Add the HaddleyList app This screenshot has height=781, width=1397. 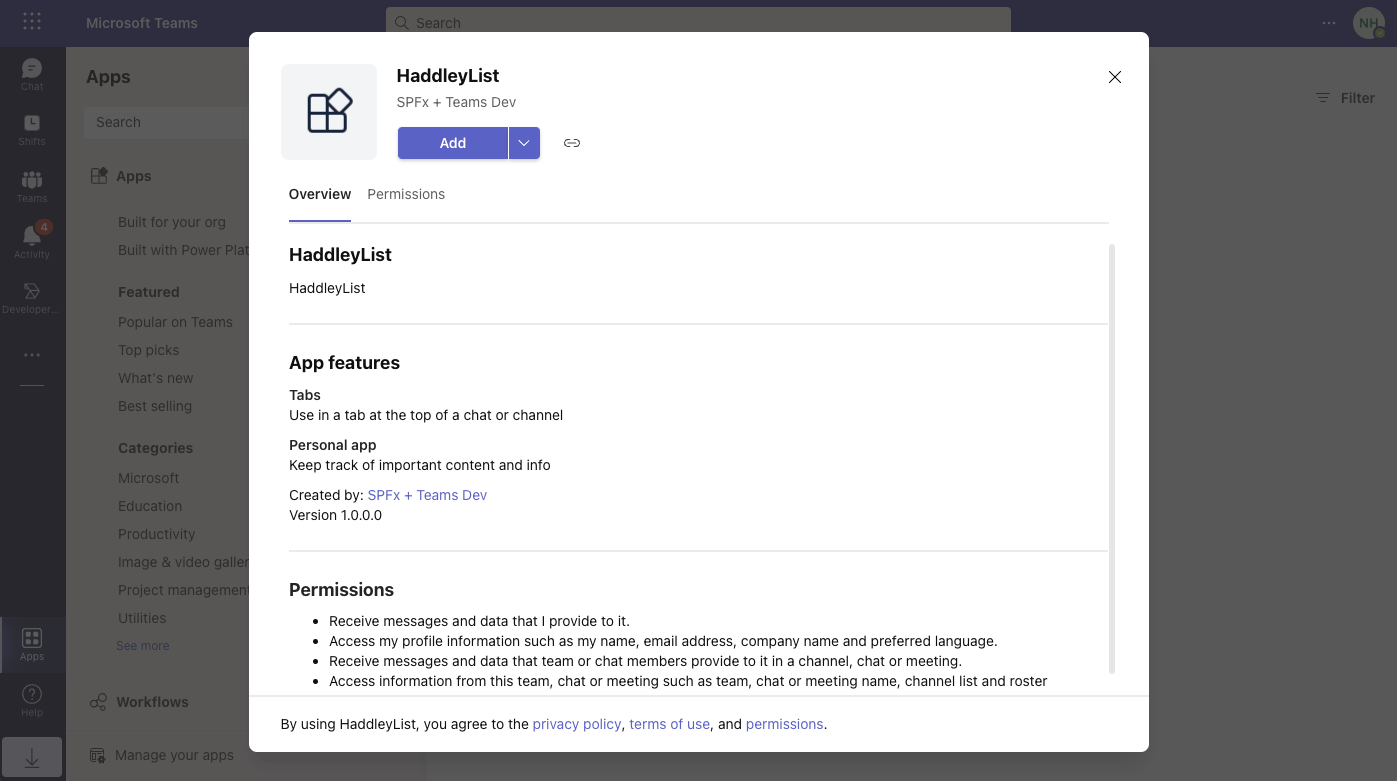click(453, 143)
